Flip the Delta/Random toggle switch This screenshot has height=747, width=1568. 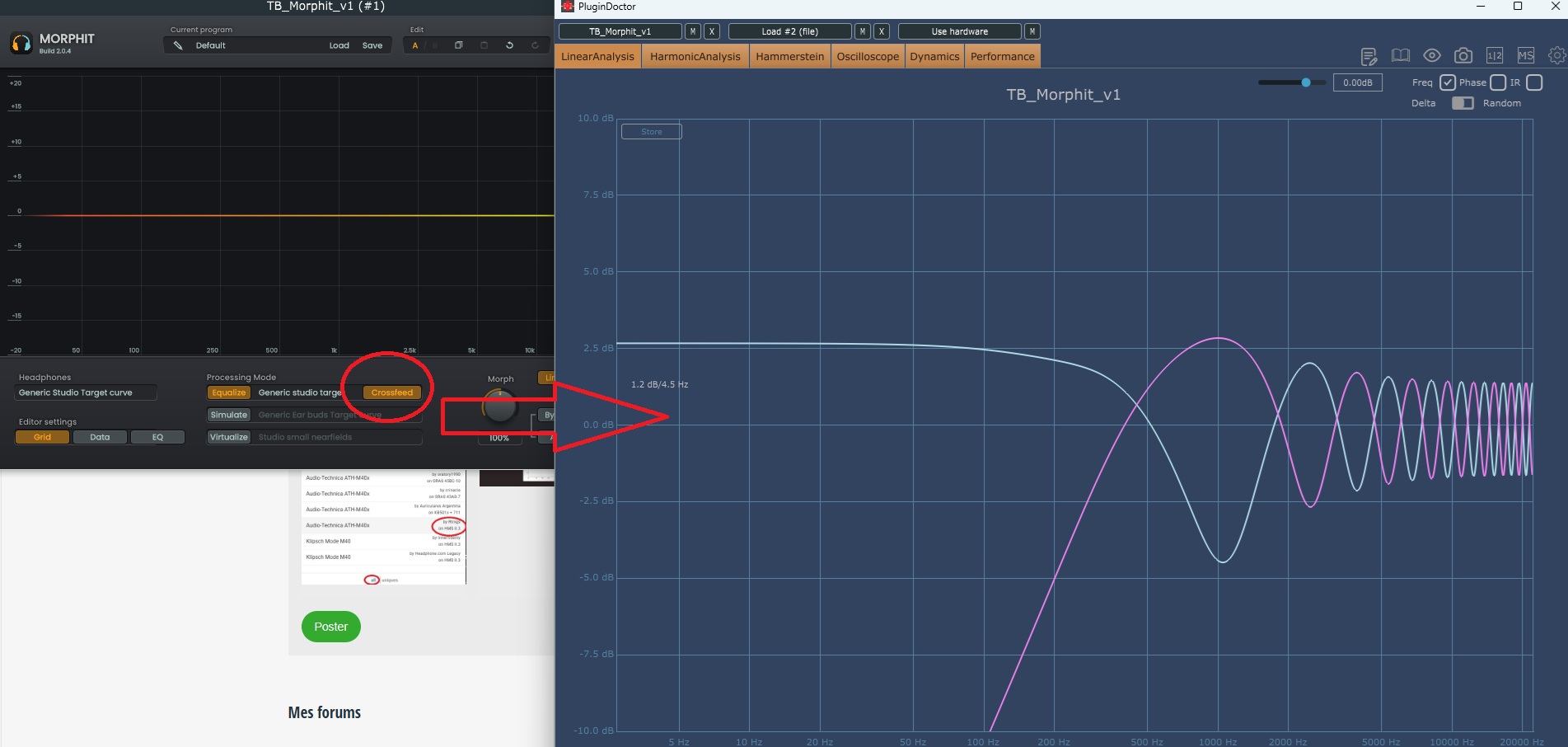1463,103
